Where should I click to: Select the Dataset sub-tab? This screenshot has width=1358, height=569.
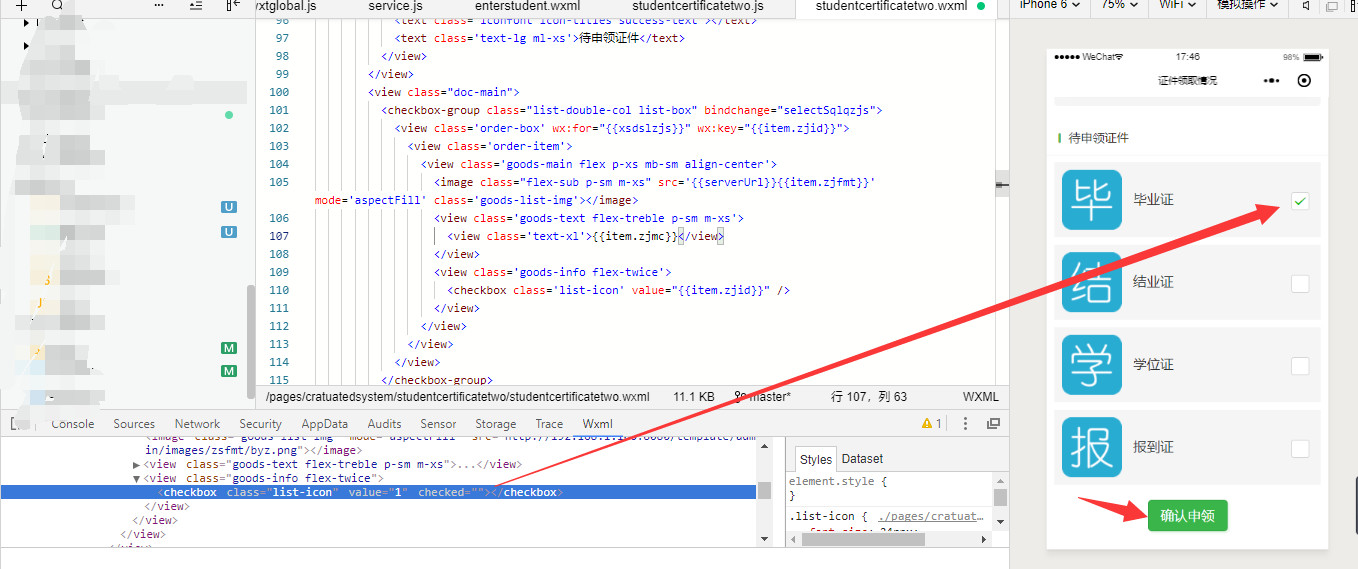click(x=862, y=459)
